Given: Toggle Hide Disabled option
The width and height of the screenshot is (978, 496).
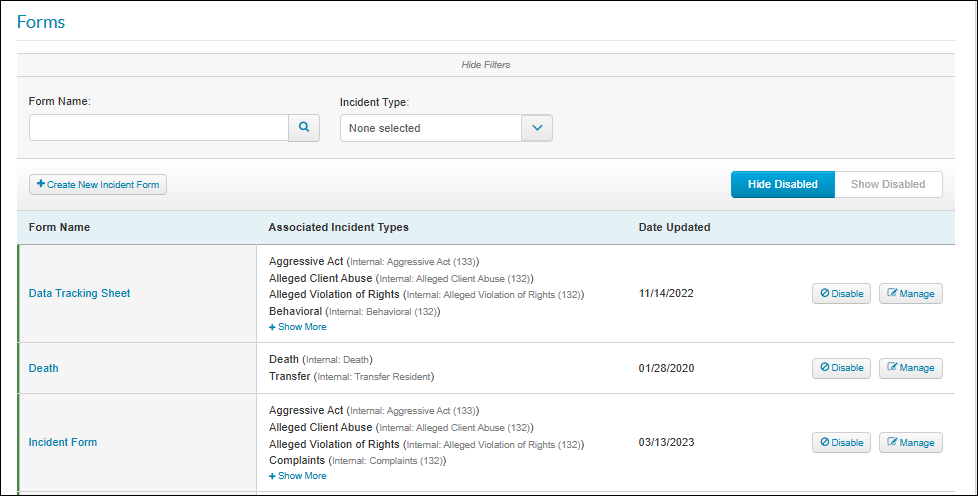Looking at the screenshot, I should click(x=783, y=184).
